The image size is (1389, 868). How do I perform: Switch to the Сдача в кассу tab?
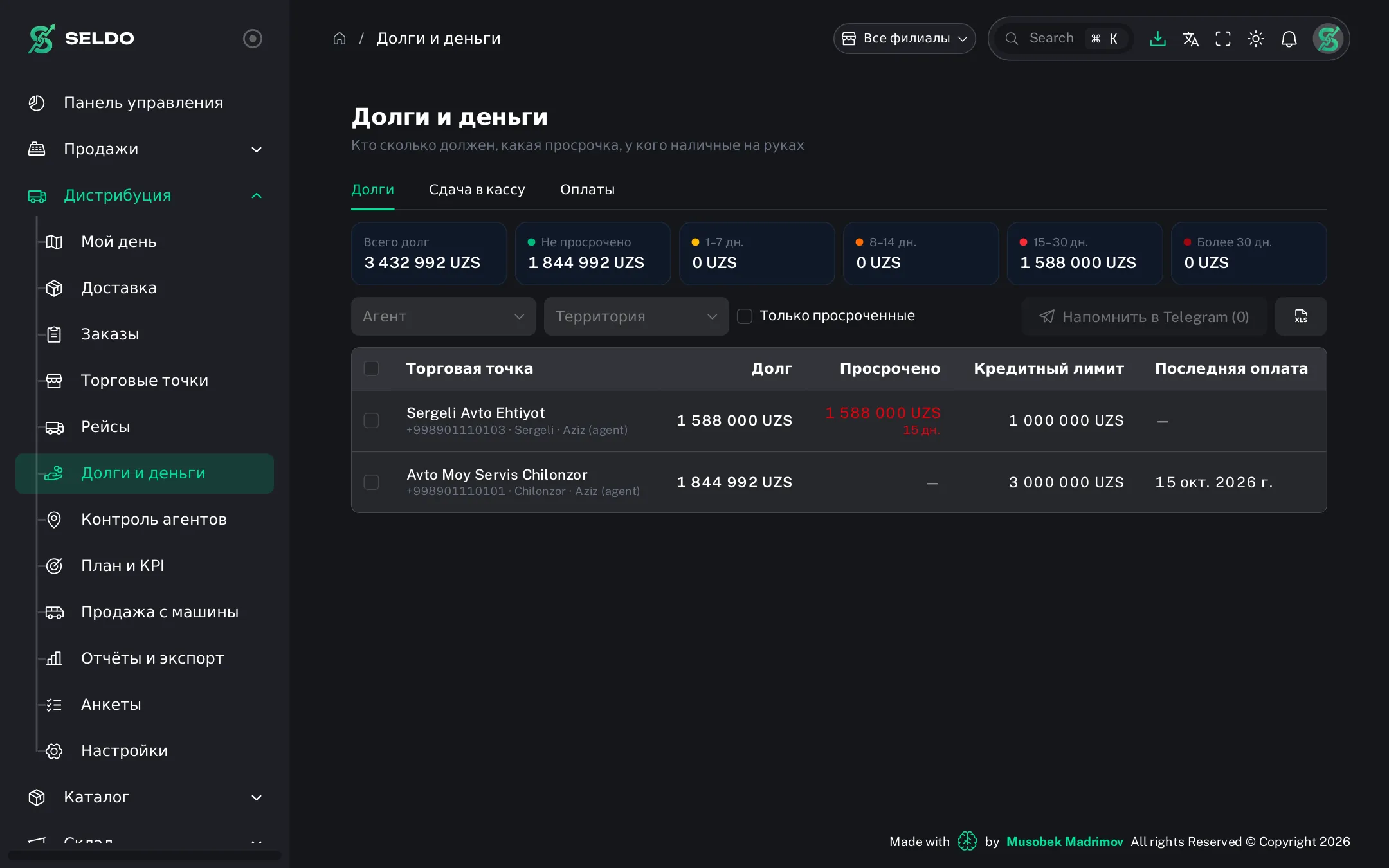(x=477, y=190)
